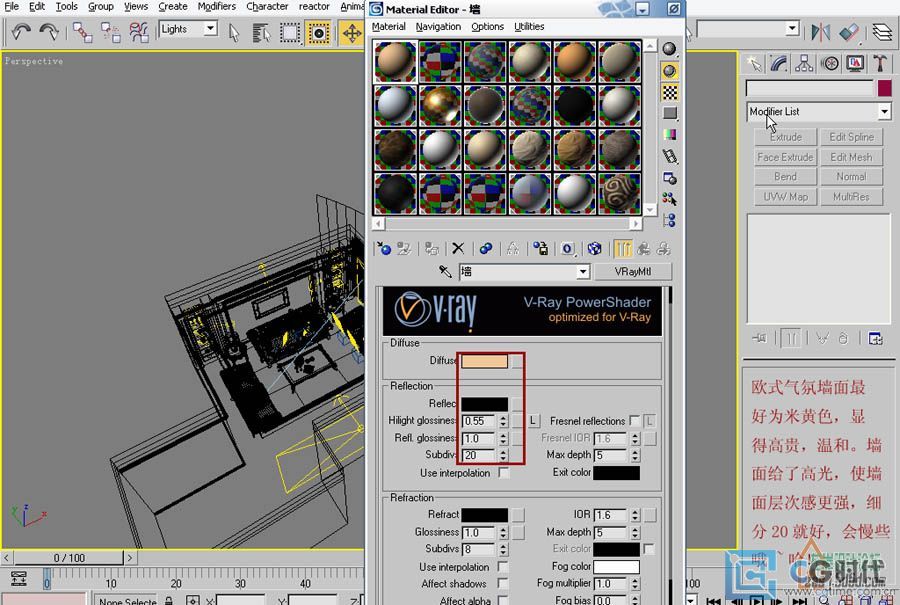Viewport: 900px width, 605px height.
Task: Click the Undo arrow in main toolbar
Action: pyautogui.click(x=21, y=32)
